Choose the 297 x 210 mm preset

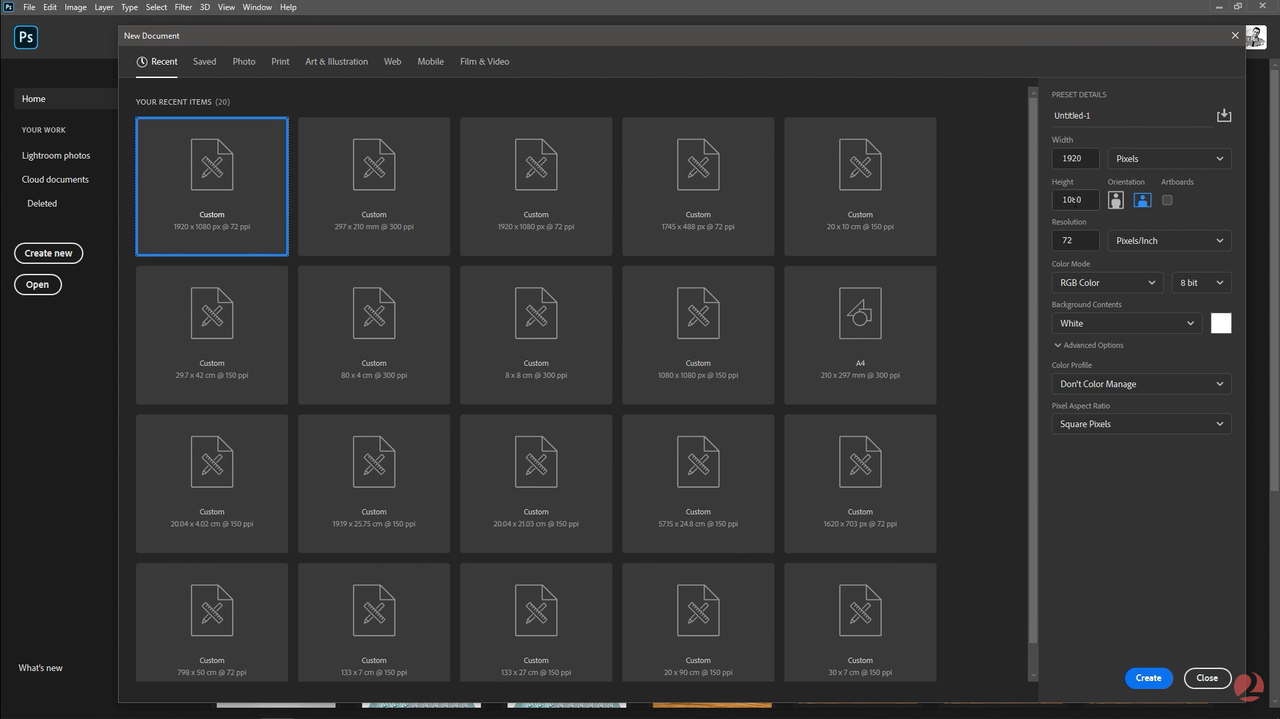click(374, 186)
